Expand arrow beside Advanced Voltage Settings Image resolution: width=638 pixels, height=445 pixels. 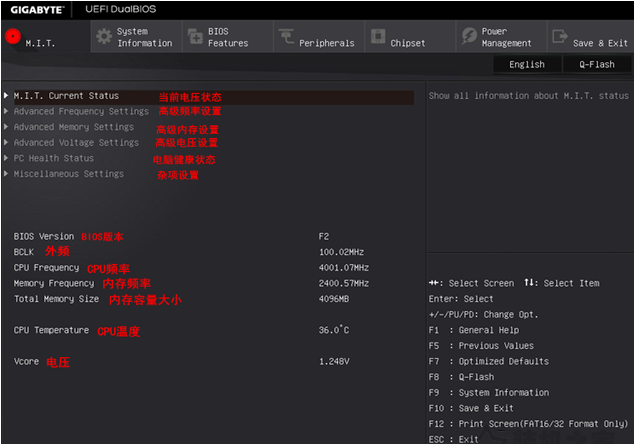pyautogui.click(x=6, y=142)
